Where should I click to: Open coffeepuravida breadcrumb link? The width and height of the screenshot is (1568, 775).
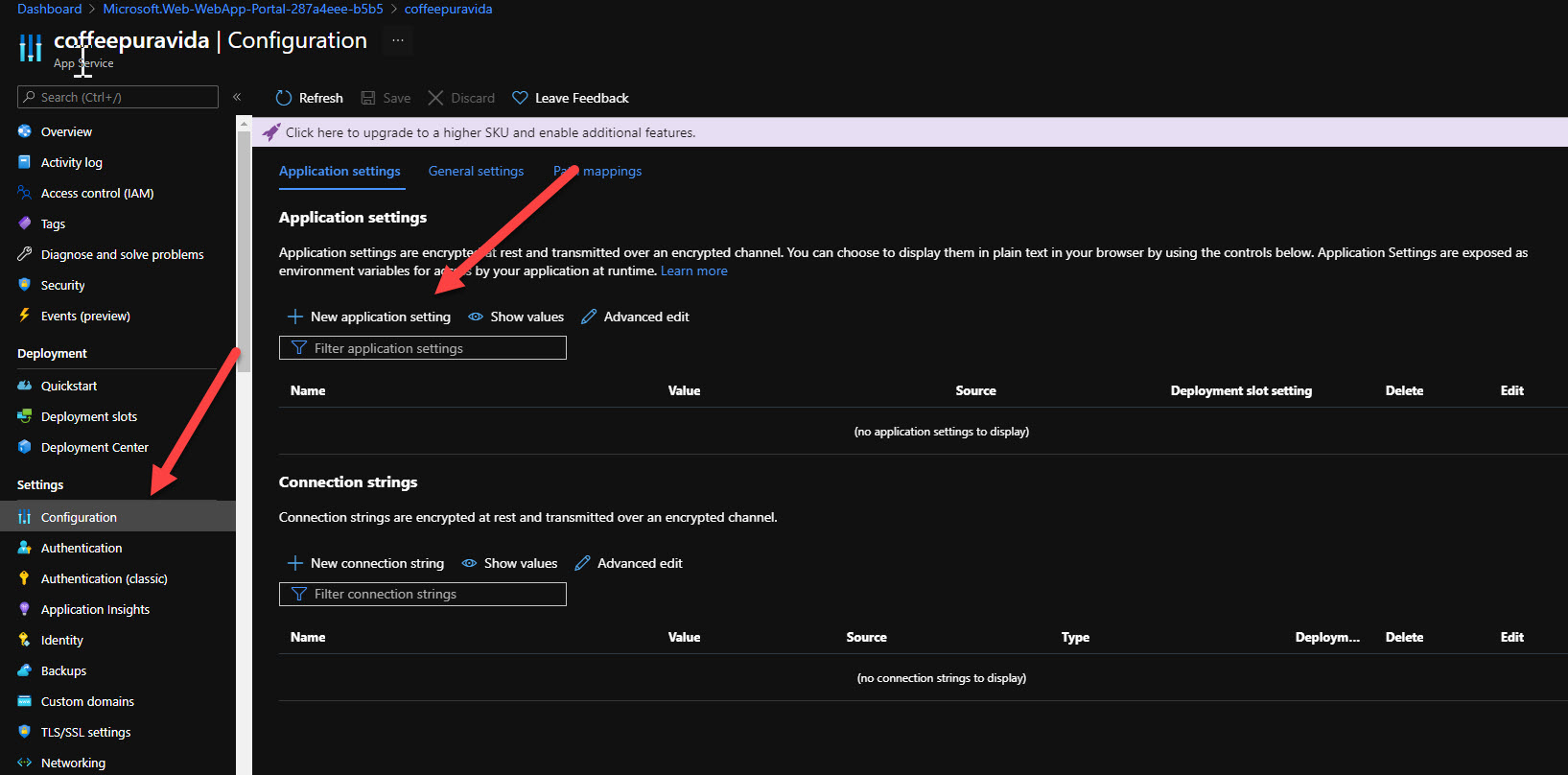448,9
